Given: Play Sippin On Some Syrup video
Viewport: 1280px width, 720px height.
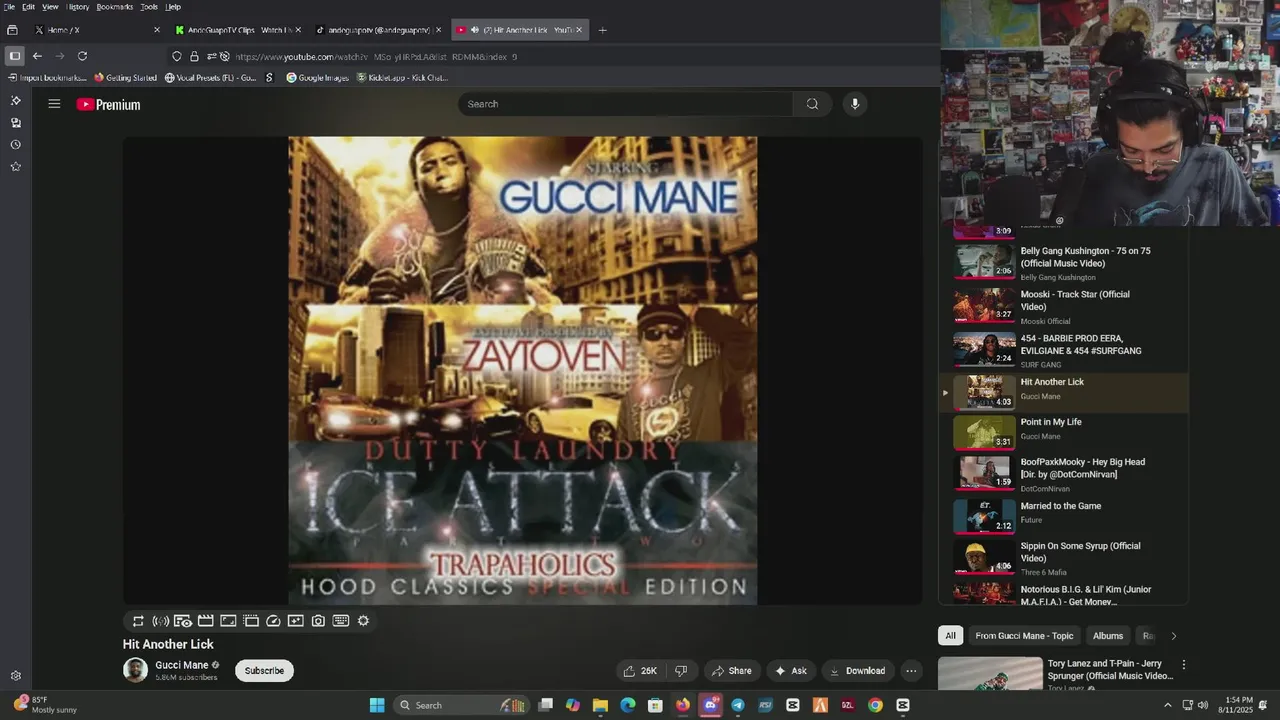Looking at the screenshot, I should [1064, 557].
